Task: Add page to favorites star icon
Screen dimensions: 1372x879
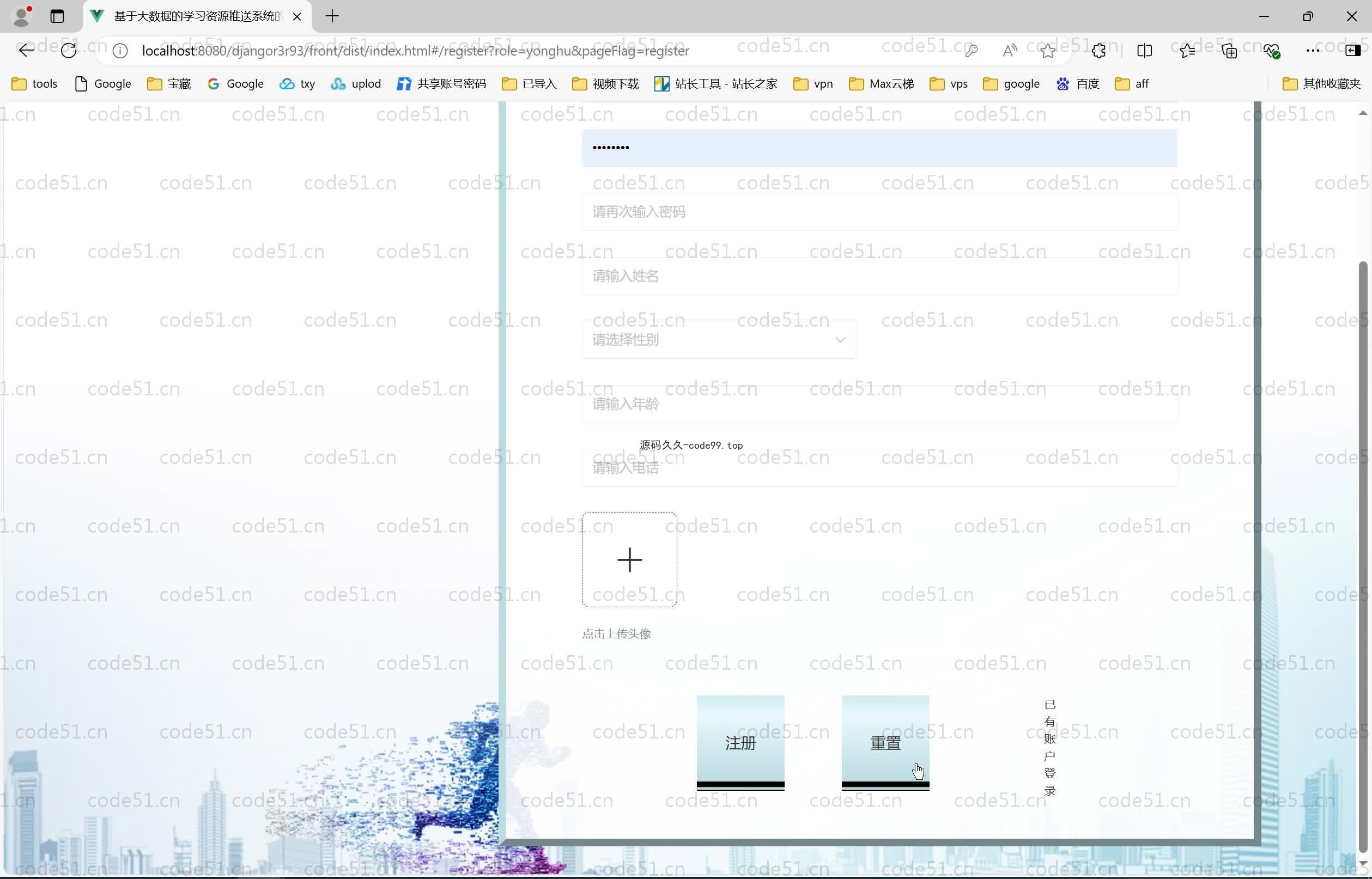Action: [x=1047, y=51]
